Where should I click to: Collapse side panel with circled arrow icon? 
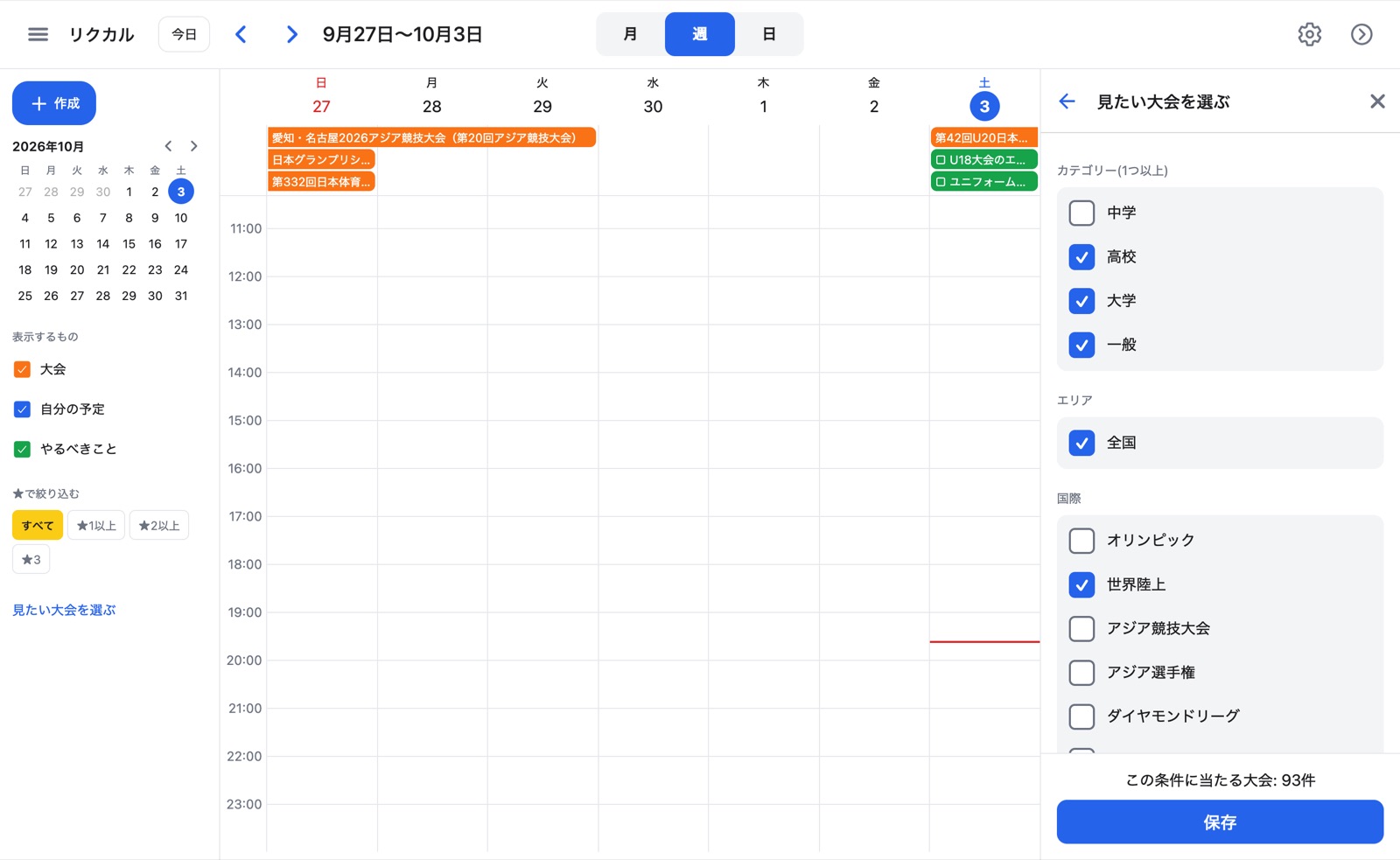click(x=1361, y=34)
